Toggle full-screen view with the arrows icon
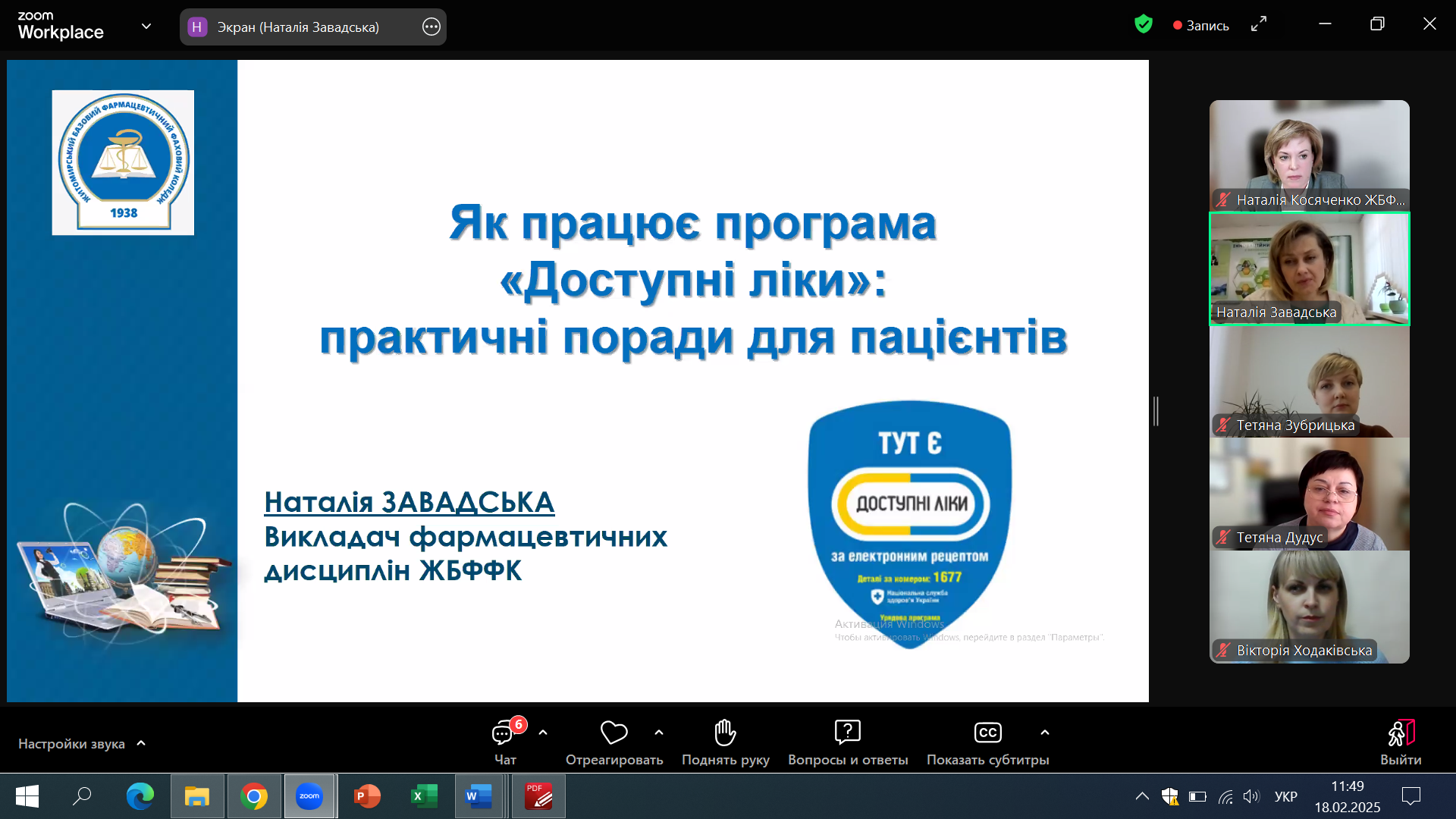Image resolution: width=1456 pixels, height=819 pixels. (x=1259, y=25)
